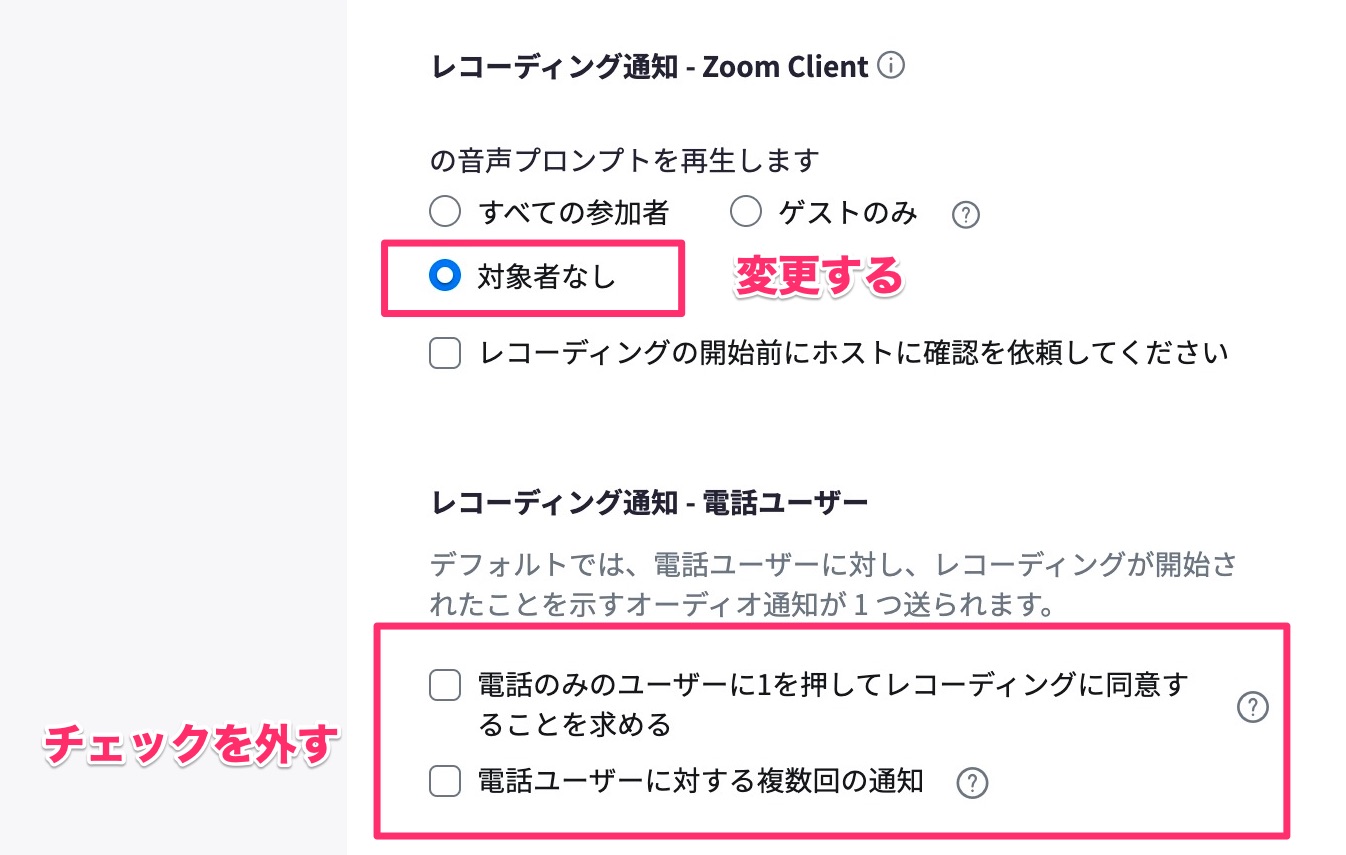
Task: Open the help icon next to ゲストのみ
Action: click(x=965, y=214)
